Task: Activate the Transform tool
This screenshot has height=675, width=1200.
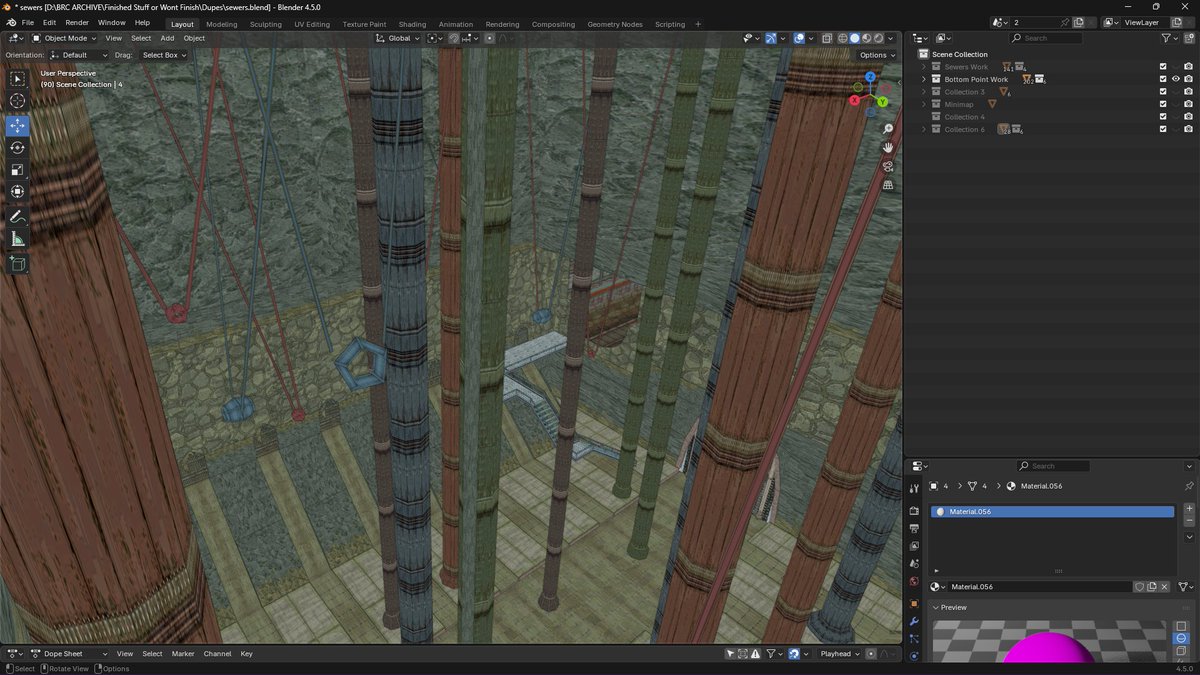Action: (17, 192)
